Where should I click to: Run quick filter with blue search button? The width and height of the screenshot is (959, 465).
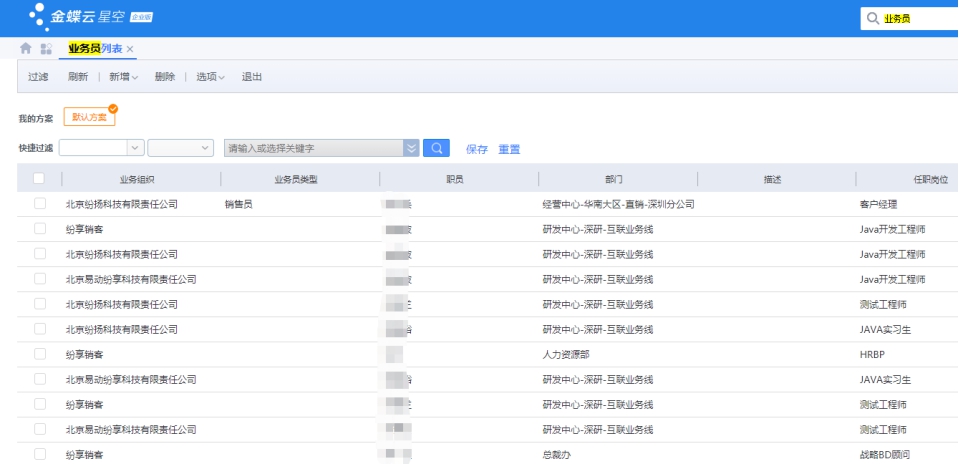click(436, 148)
